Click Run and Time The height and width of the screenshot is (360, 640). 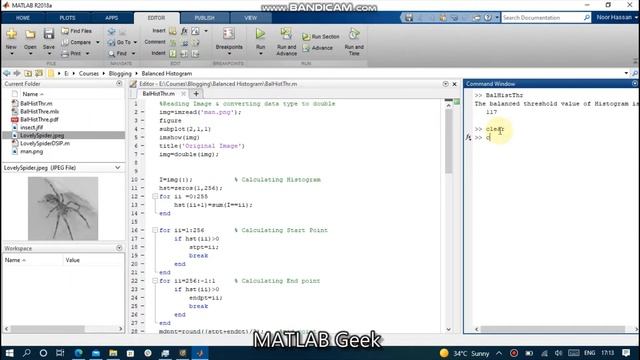[x=354, y=42]
